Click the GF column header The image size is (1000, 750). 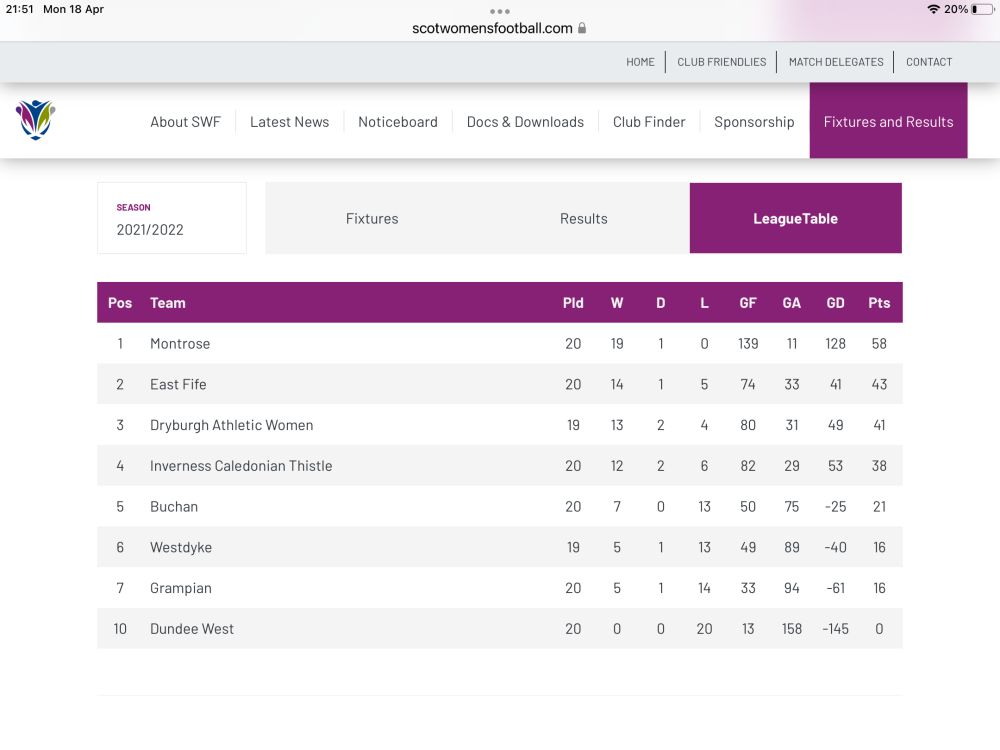coord(748,303)
